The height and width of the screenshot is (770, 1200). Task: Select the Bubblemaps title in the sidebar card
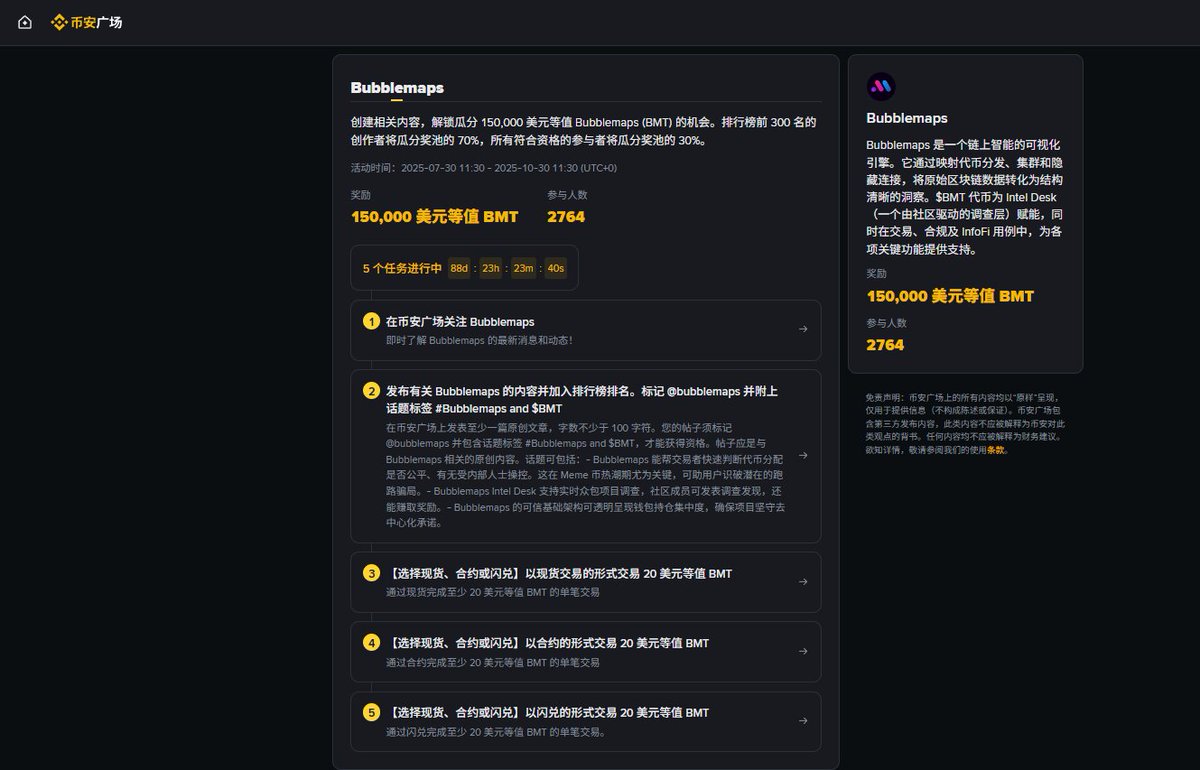(x=907, y=118)
